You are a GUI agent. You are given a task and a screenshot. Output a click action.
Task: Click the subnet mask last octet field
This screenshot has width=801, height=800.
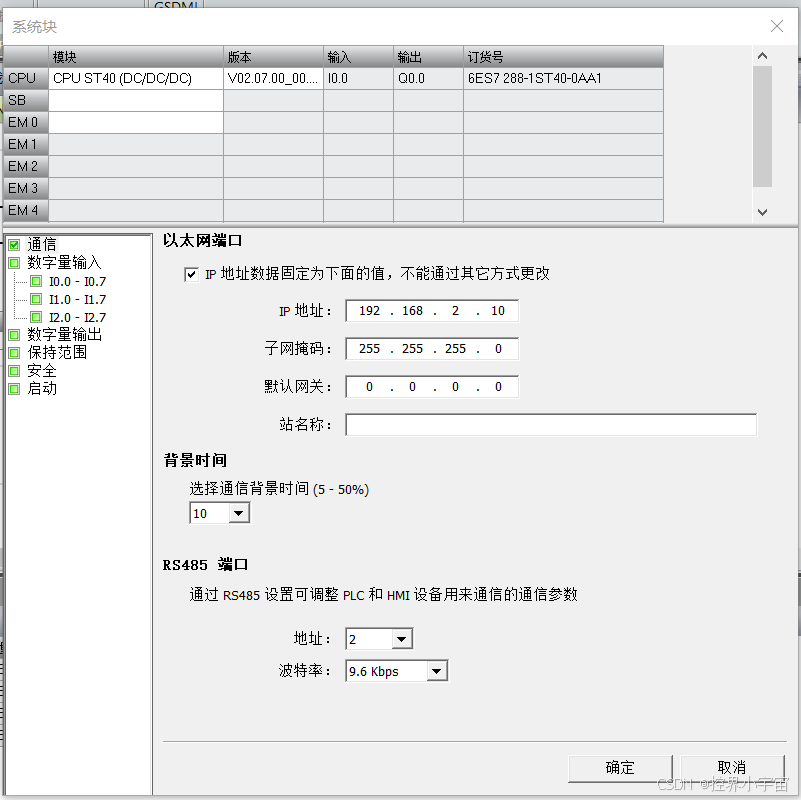pyautogui.click(x=498, y=349)
